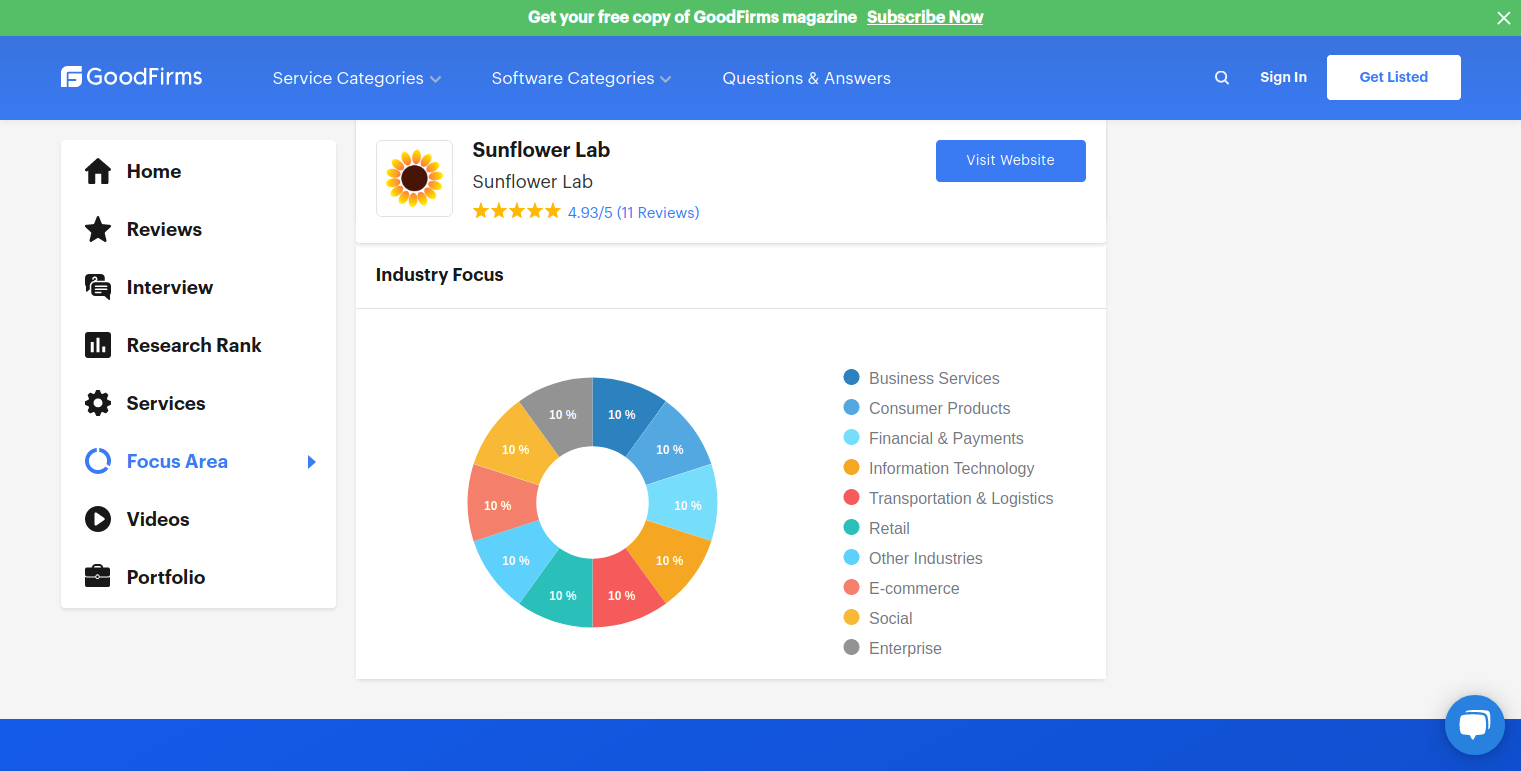Click the Retail legend color dot
This screenshot has height=771, width=1521.
852,527
